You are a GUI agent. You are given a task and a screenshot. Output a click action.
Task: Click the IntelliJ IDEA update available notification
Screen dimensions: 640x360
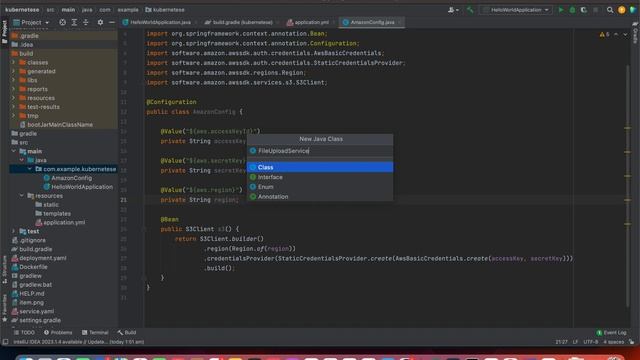(79, 342)
